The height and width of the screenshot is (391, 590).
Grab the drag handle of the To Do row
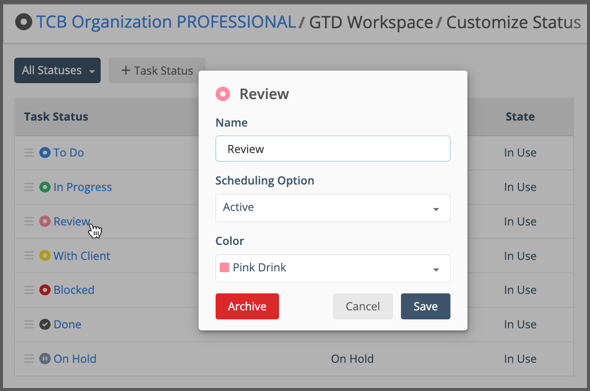[x=29, y=153]
